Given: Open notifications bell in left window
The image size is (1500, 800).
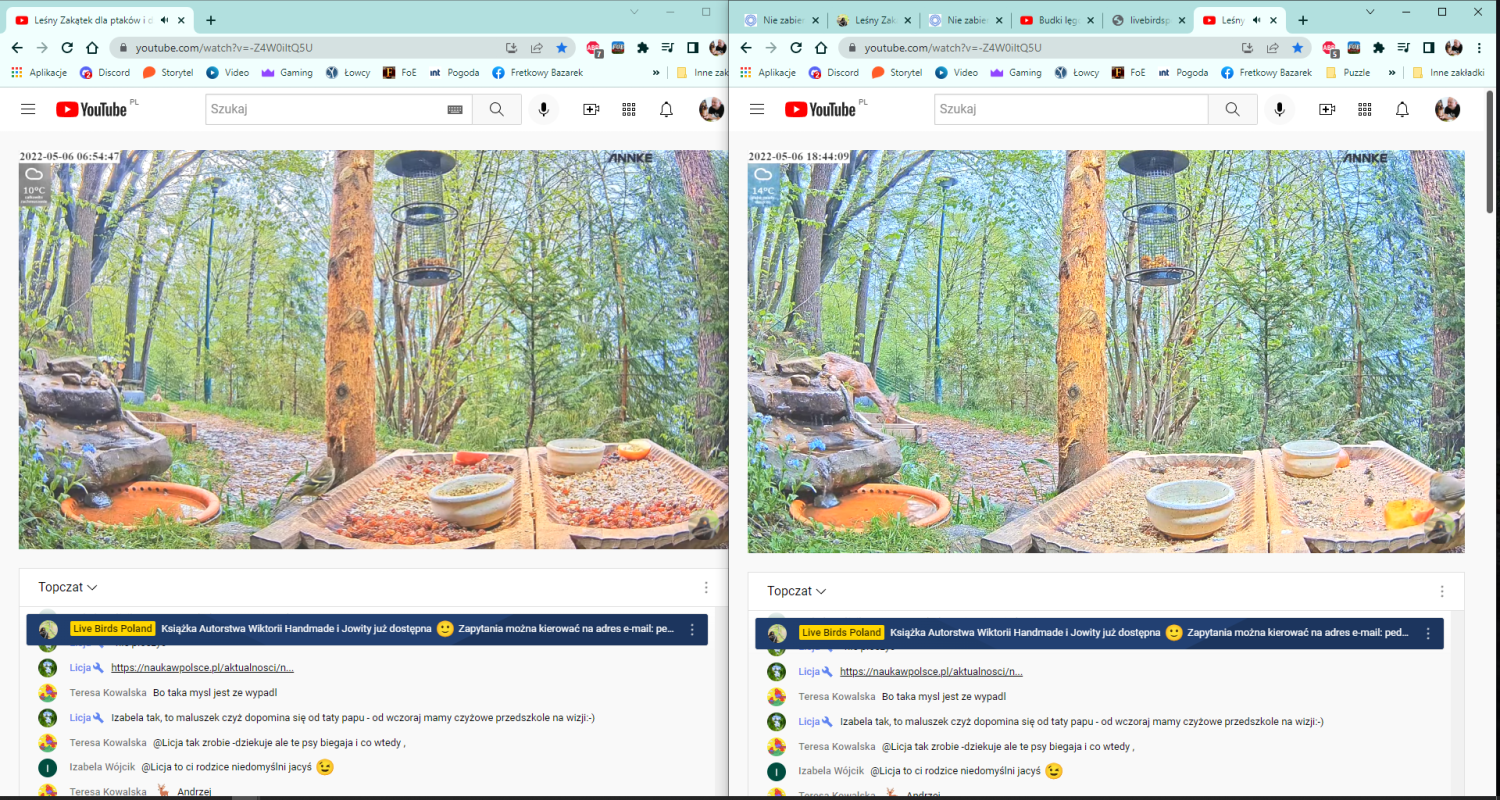Looking at the screenshot, I should pos(667,109).
